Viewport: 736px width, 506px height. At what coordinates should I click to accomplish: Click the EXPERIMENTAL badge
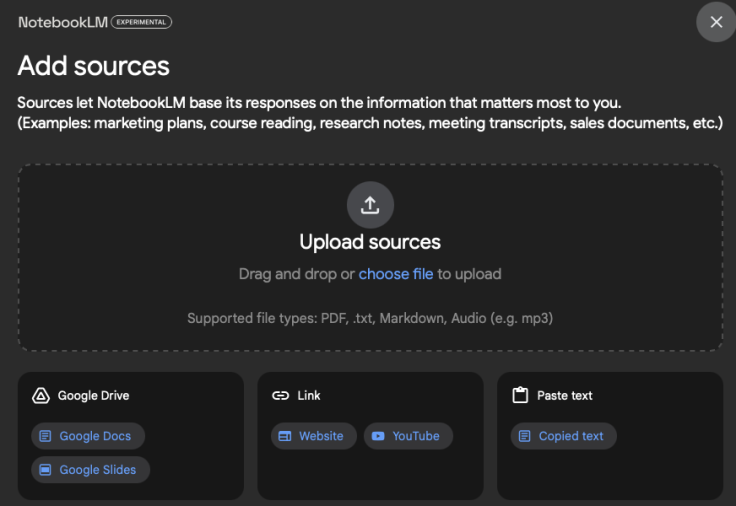pyautogui.click(x=141, y=22)
